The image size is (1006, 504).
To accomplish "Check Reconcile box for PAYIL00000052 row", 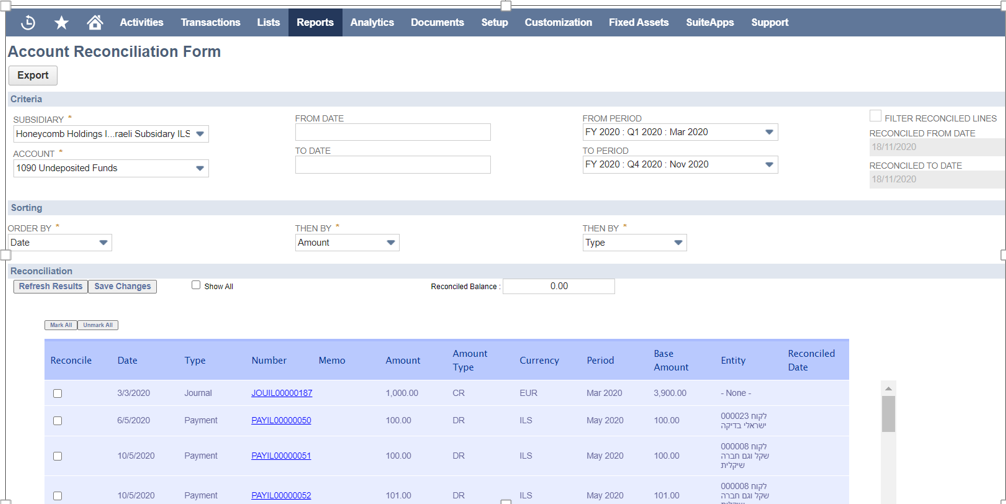I will [58, 496].
